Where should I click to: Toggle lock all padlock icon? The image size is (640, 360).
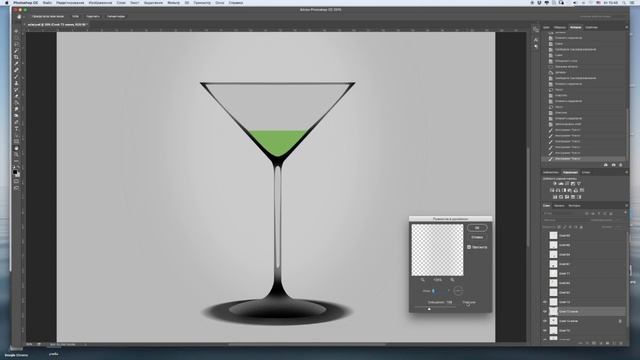[x=581, y=227]
